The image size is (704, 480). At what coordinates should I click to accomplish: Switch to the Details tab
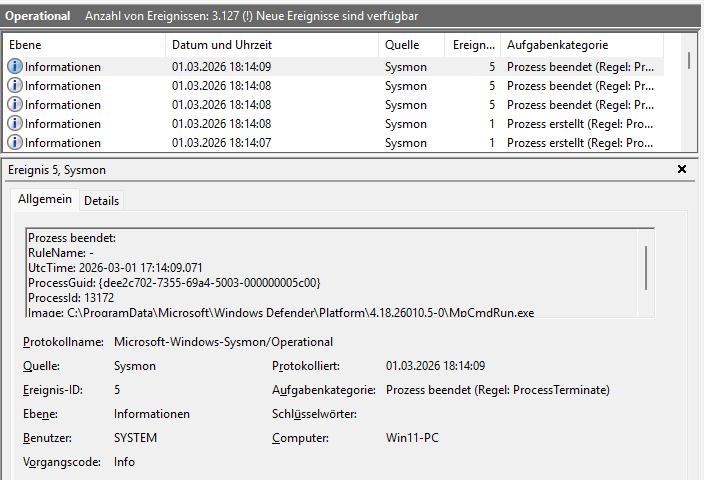click(101, 201)
